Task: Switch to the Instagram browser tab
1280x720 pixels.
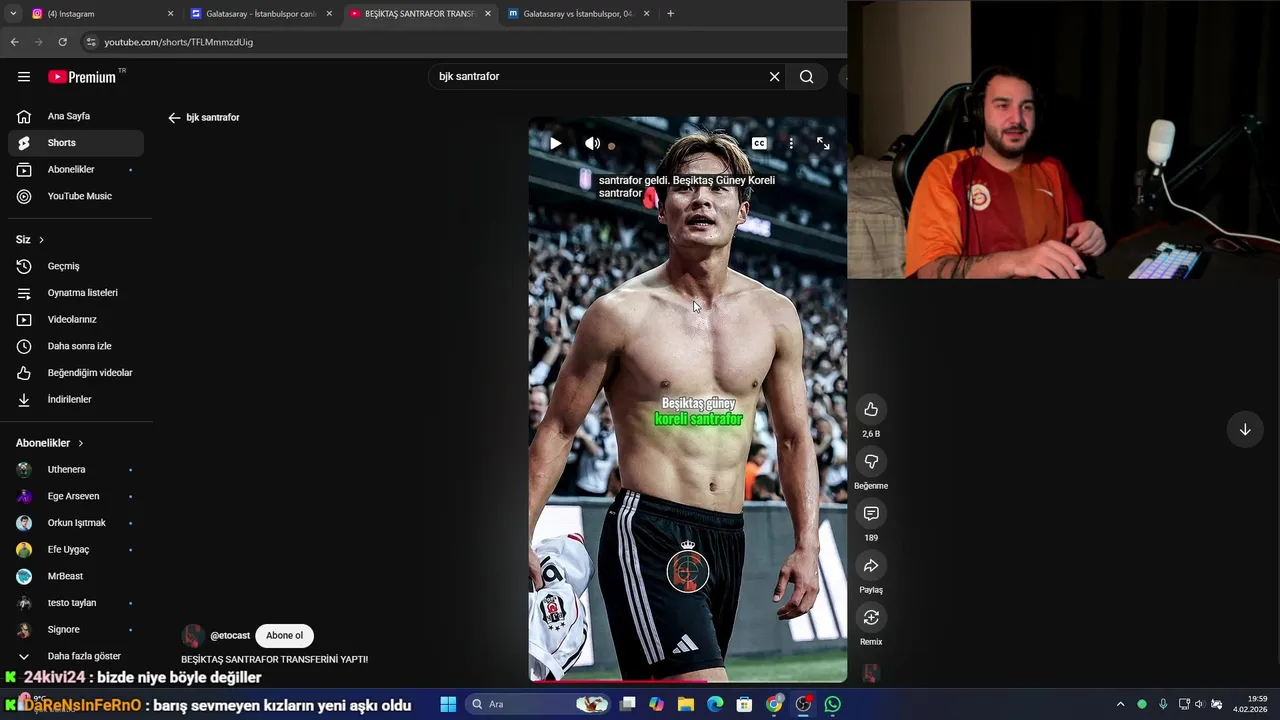Action: tap(102, 14)
